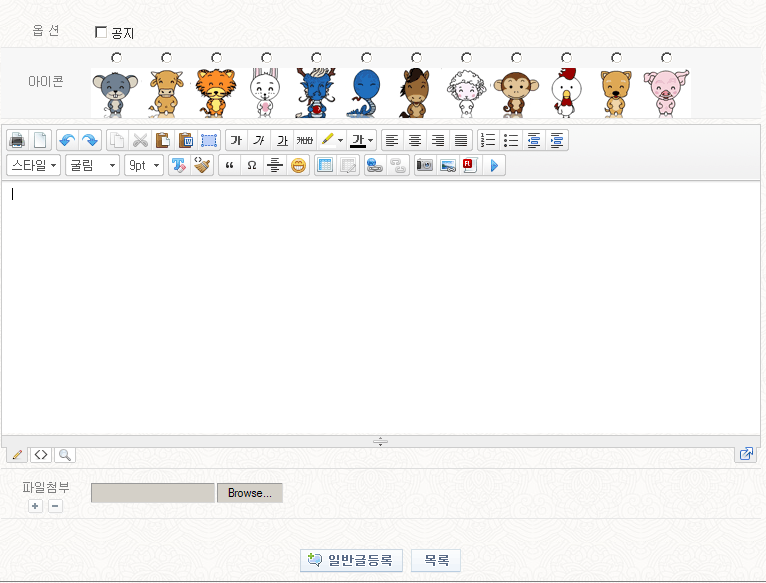
Task: Redo the last edit
Action: coord(90,141)
